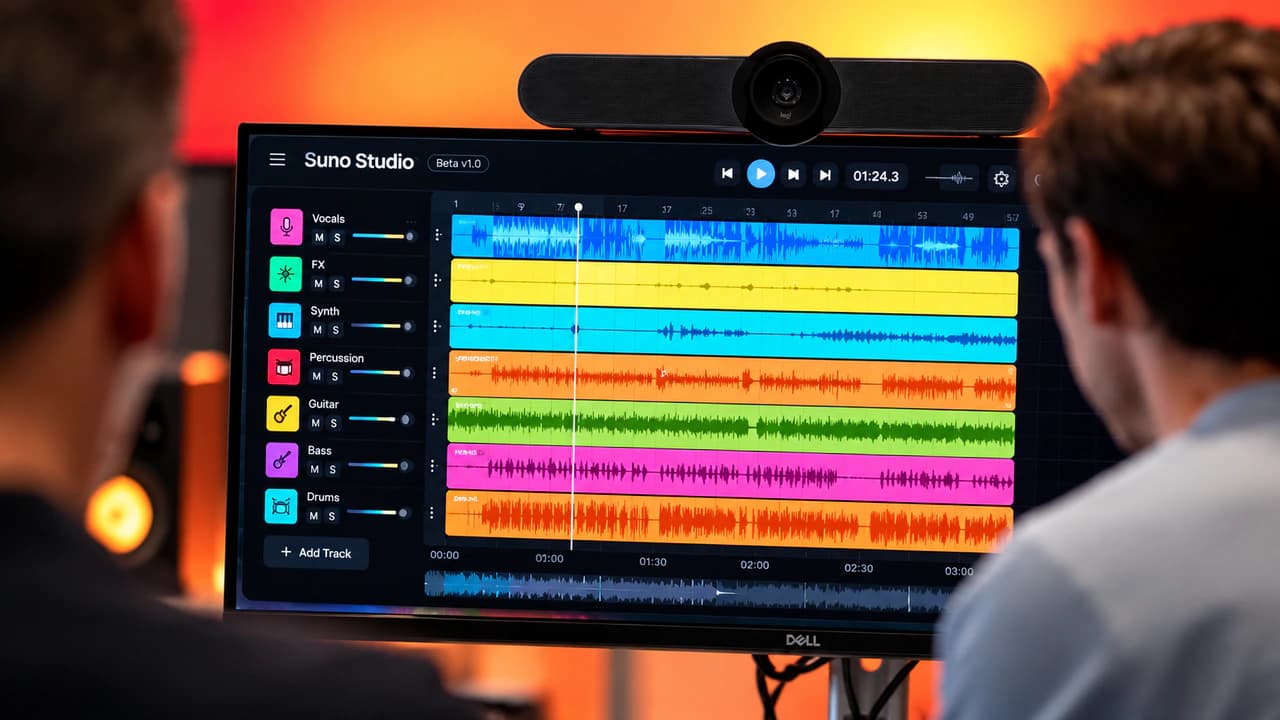Select the yellow Guitar track icon
The image size is (1280, 720).
pyautogui.click(x=283, y=413)
